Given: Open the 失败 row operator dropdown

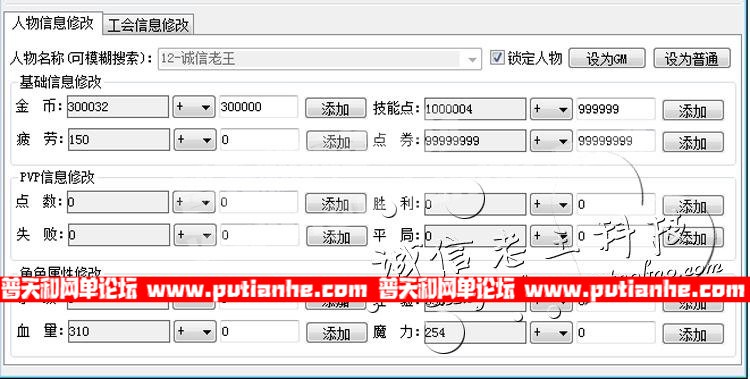Looking at the screenshot, I should (x=194, y=235).
